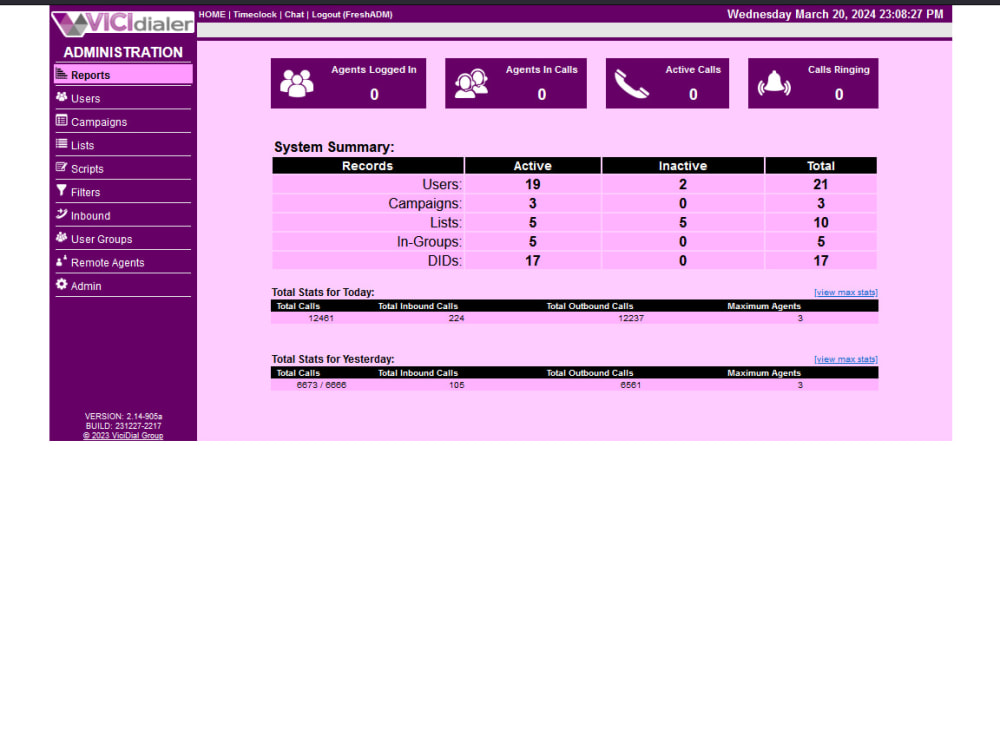Click today's outbound calls value 12237

[x=631, y=318]
